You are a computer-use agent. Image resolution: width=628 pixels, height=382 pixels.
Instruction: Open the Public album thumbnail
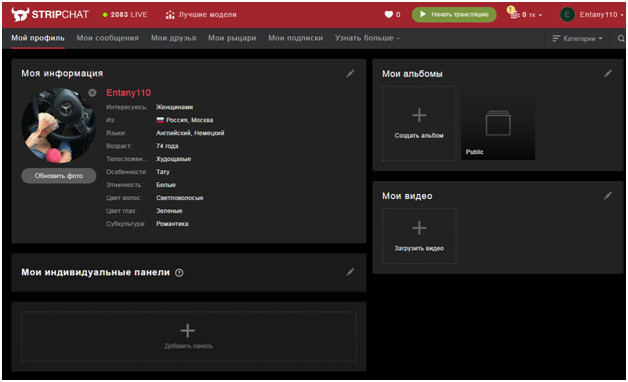tap(498, 123)
